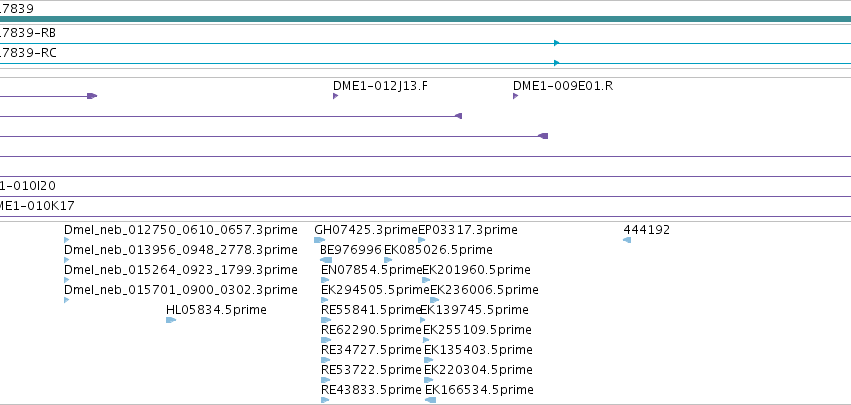
Task: Click the RE34727.5prime EST glyph
Action: point(326,360)
